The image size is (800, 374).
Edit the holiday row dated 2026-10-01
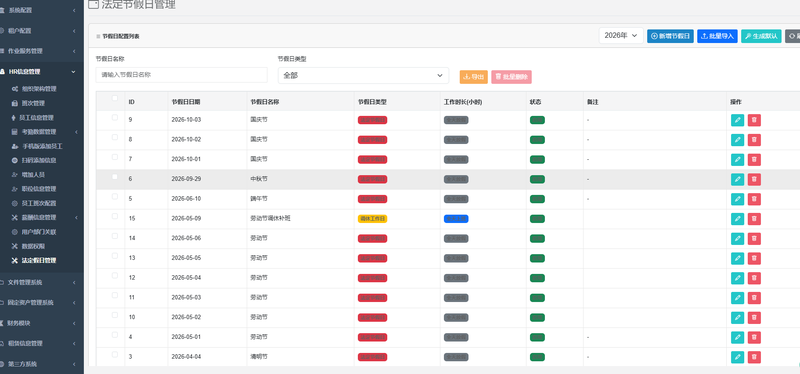[x=737, y=160]
